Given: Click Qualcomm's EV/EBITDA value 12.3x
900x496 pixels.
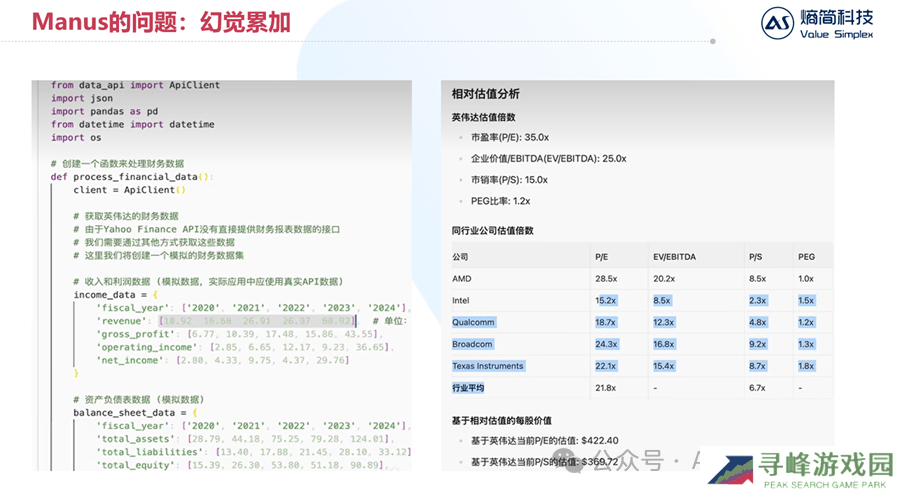Looking at the screenshot, I should pyautogui.click(x=664, y=323).
